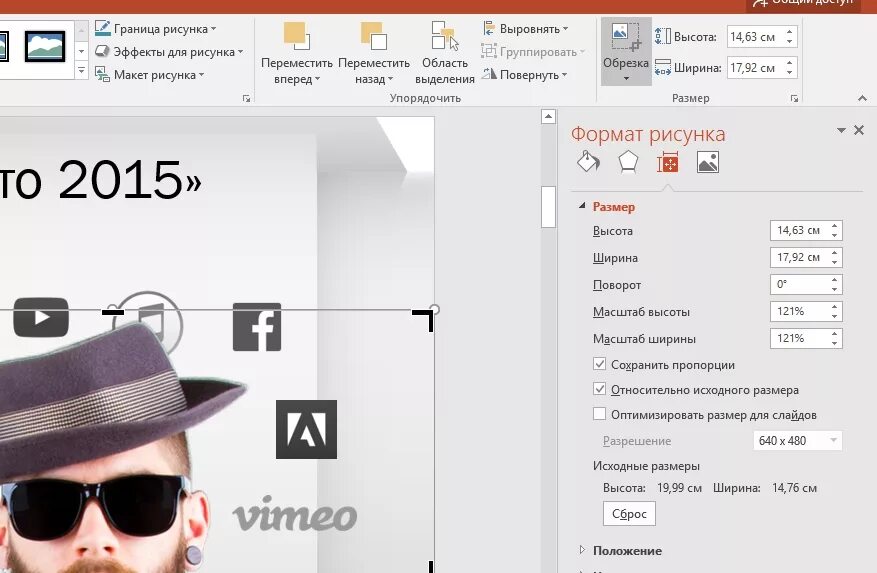Viewport: 877px width, 573px height.
Task: Open Переместить вперед dropdown arrow
Action: click(317, 79)
